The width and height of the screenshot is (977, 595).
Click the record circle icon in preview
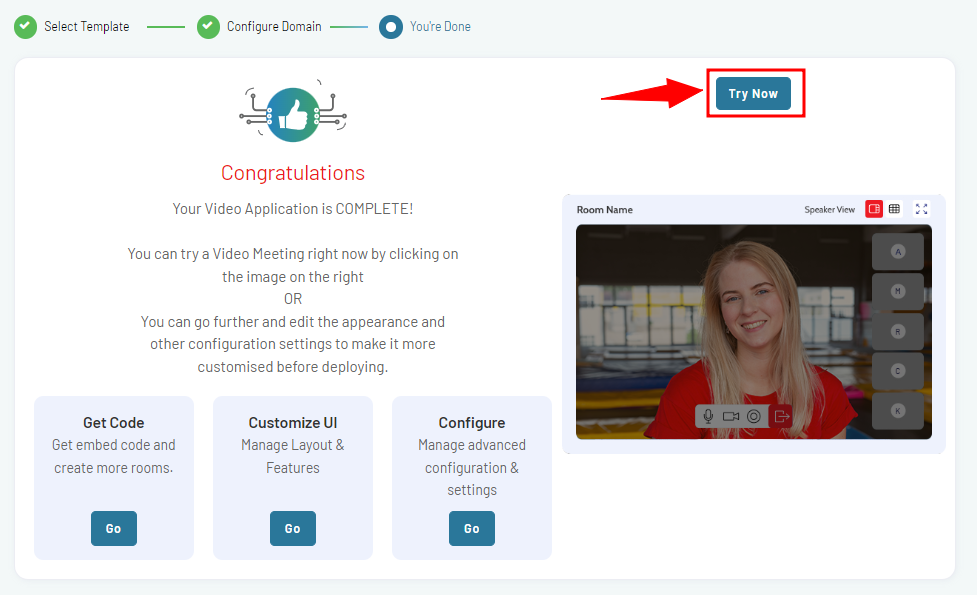[753, 416]
